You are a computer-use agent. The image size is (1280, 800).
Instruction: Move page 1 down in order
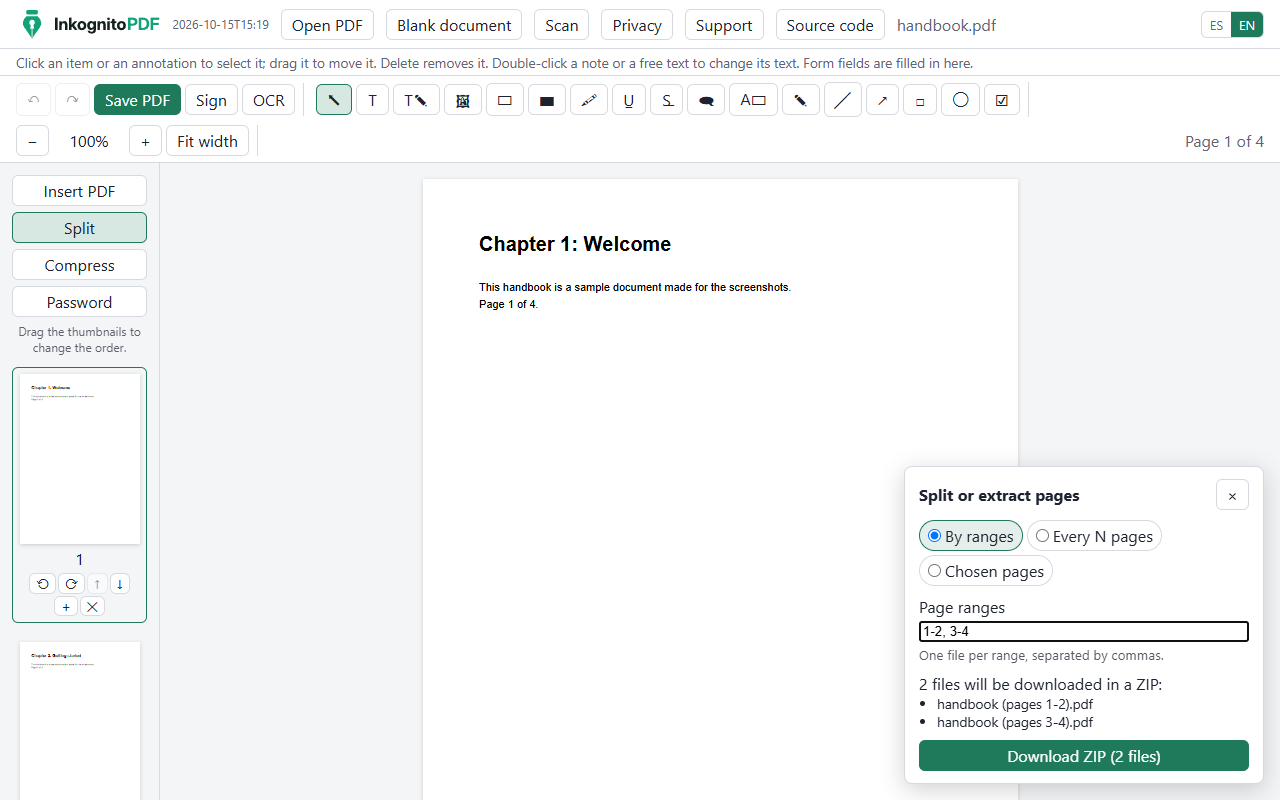120,584
